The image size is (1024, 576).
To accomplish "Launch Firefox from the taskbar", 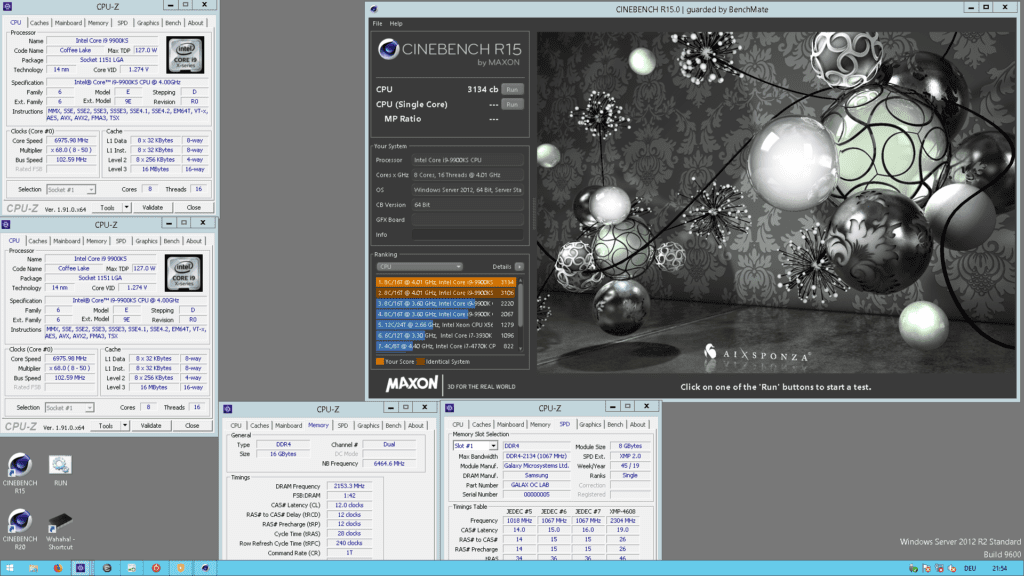I will click(x=57, y=568).
